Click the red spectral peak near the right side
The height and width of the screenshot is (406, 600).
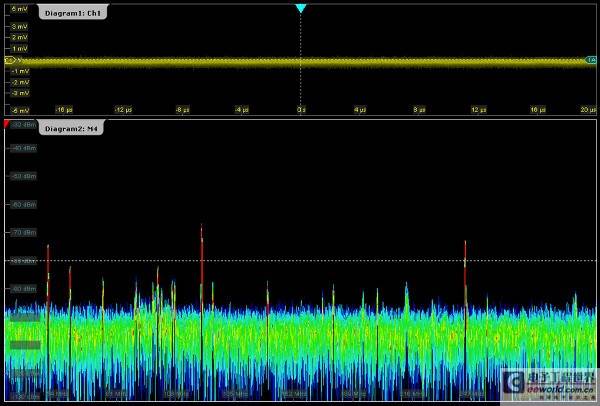coord(465,272)
